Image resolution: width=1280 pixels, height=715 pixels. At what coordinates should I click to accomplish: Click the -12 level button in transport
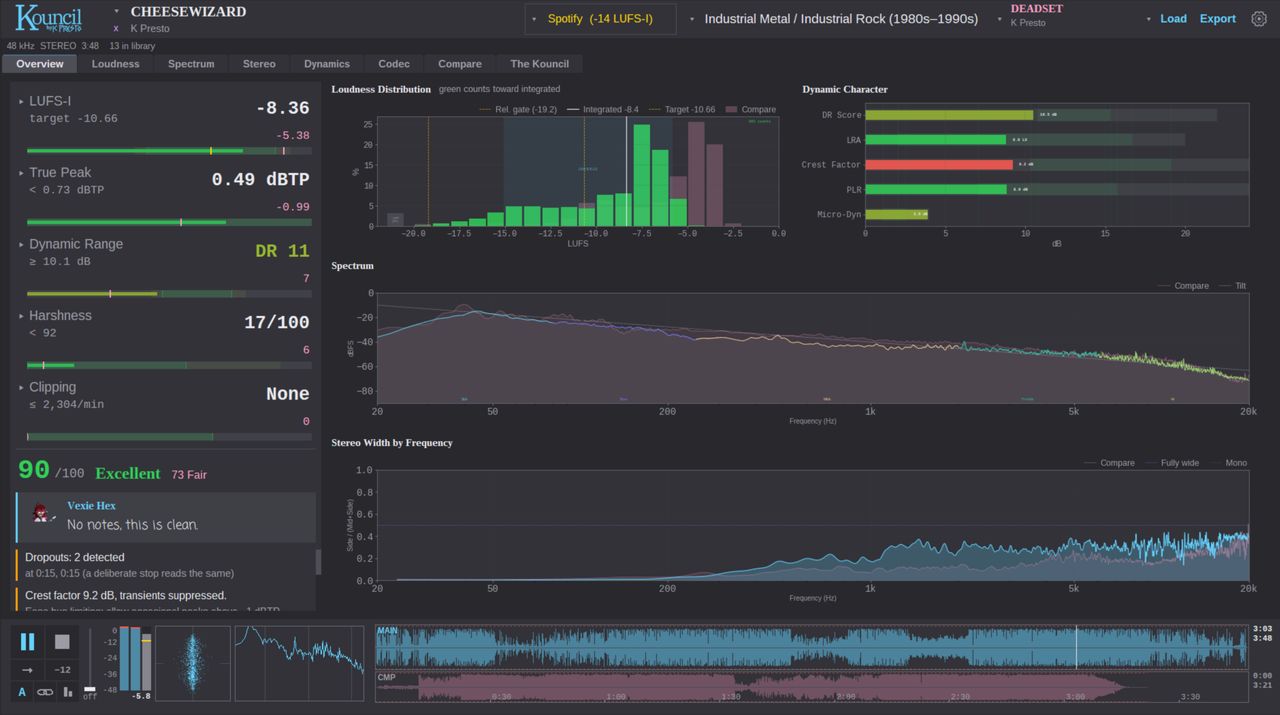62,670
